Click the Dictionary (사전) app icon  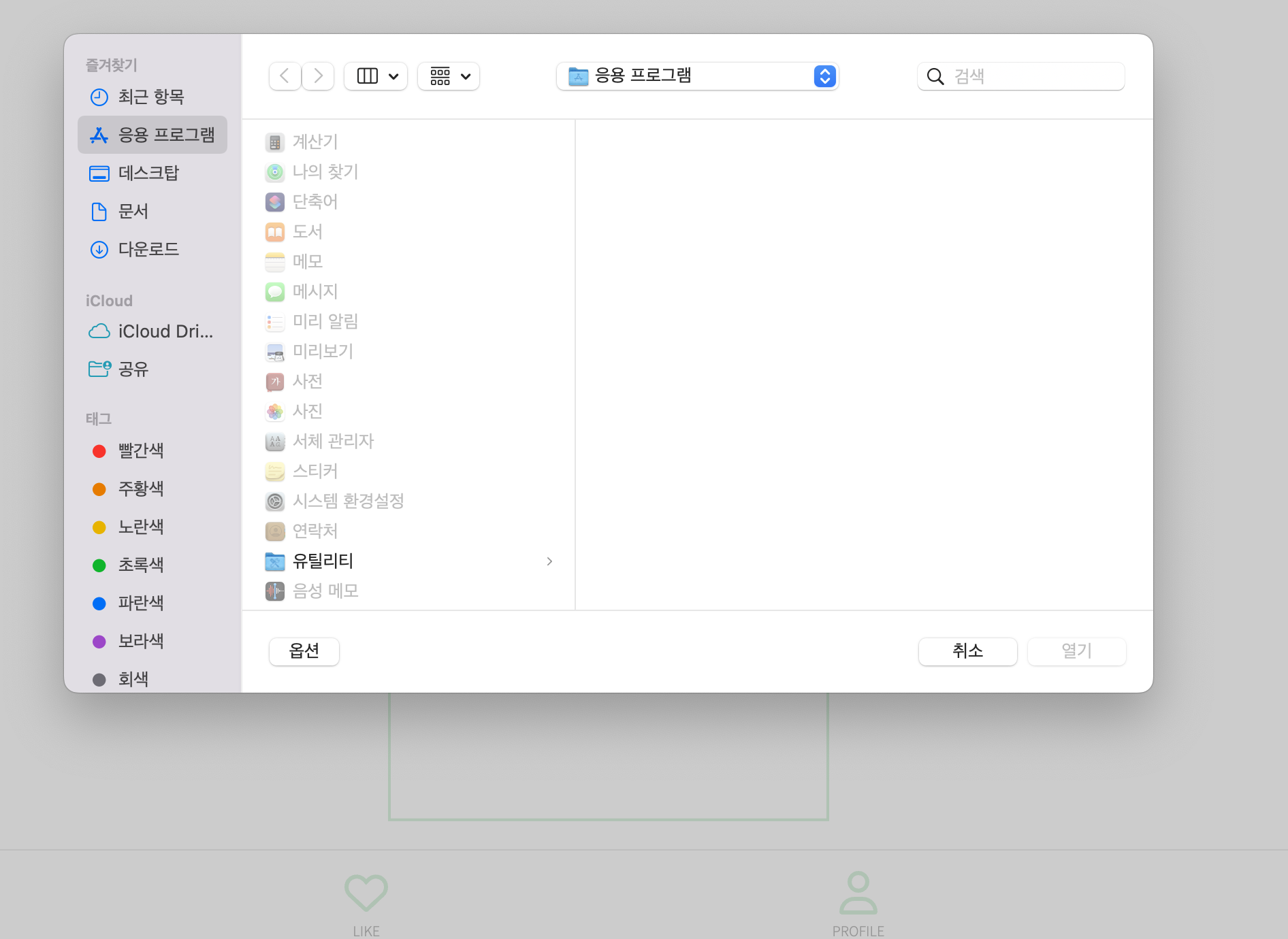(x=275, y=382)
